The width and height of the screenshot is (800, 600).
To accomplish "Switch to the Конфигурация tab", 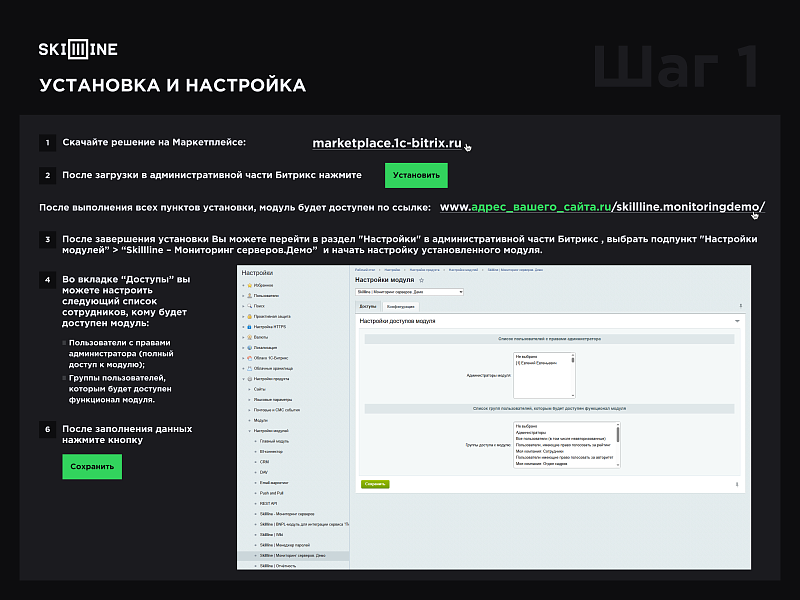I will point(400,306).
